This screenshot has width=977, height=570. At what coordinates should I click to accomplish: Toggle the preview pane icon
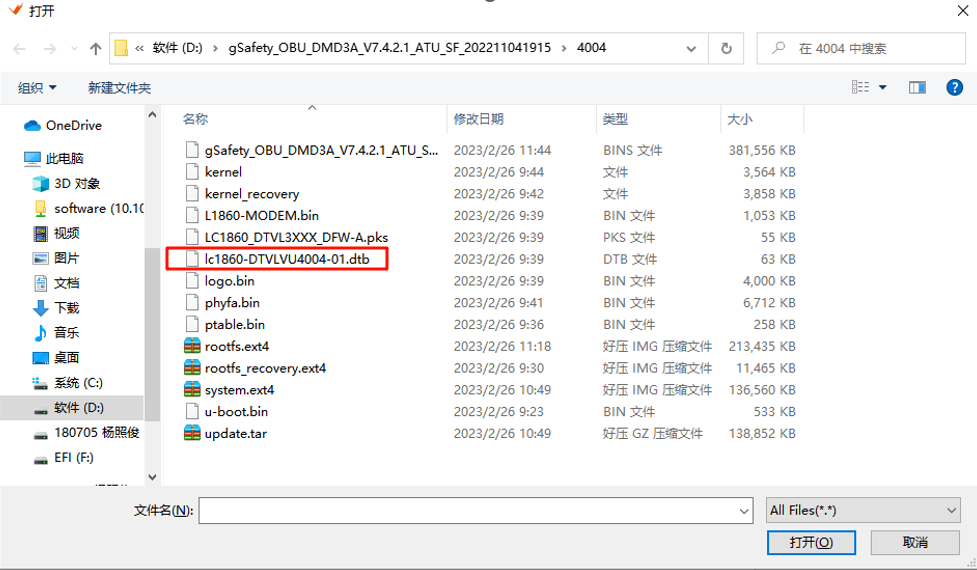(917, 88)
